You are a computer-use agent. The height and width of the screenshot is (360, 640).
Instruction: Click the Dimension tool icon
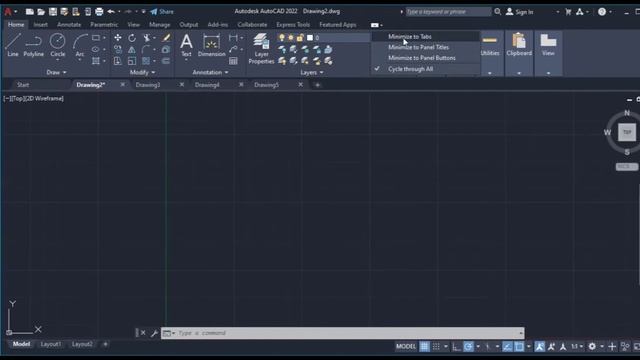(x=211, y=45)
